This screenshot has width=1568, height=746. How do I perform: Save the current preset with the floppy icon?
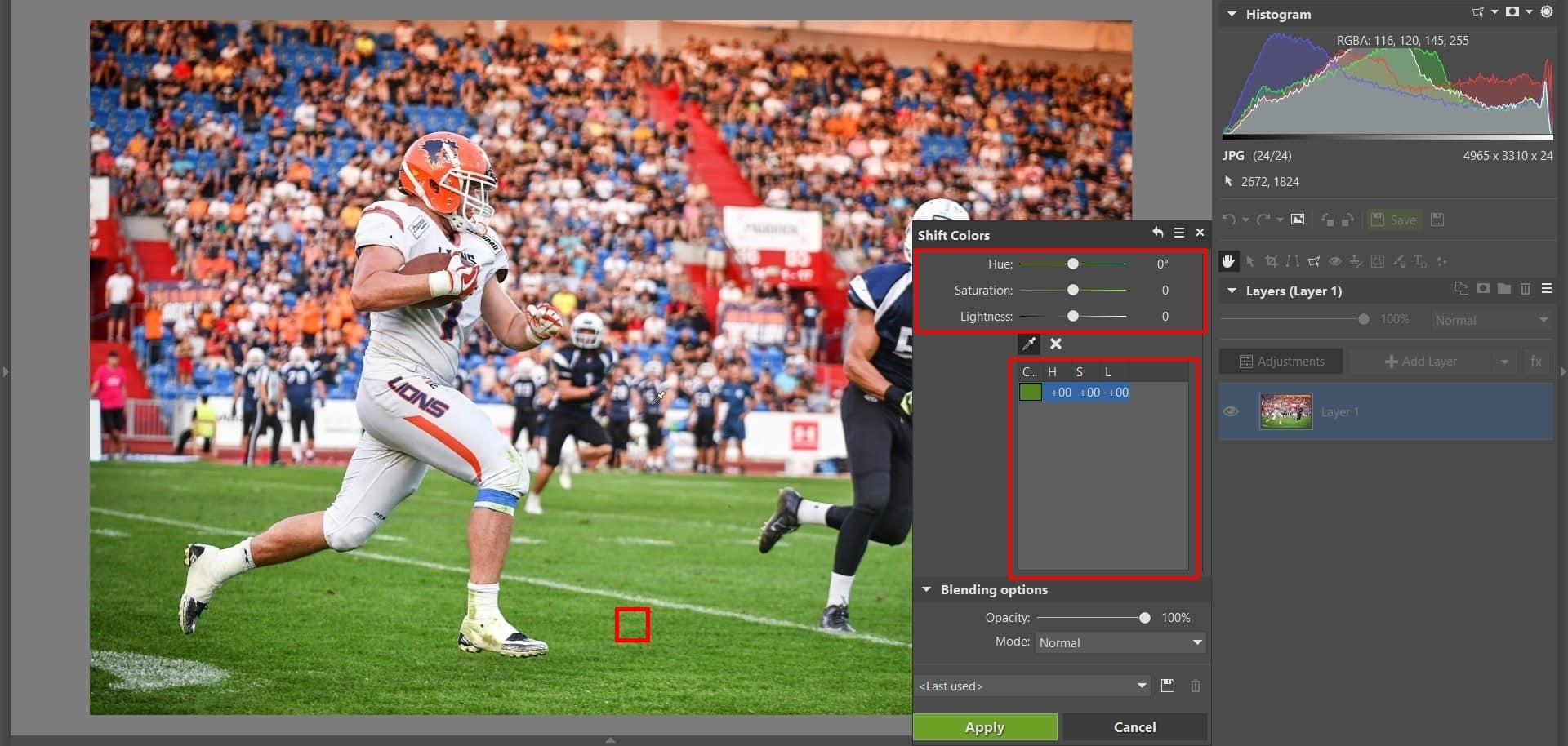click(1168, 686)
